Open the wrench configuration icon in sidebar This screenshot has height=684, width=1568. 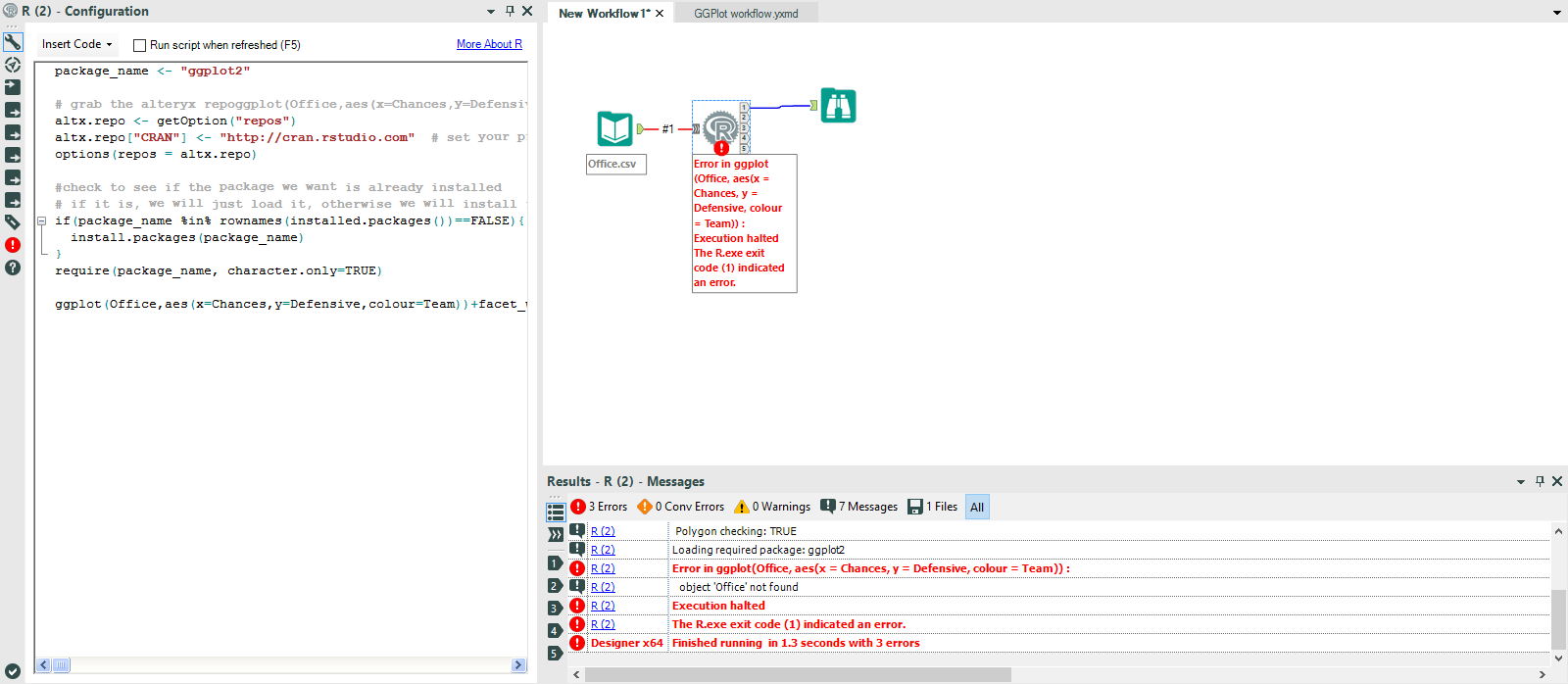13,42
